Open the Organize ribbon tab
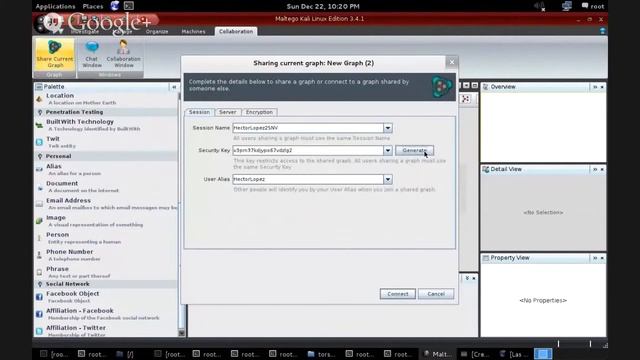Image resolution: width=640 pixels, height=360 pixels. pyautogui.click(x=157, y=31)
